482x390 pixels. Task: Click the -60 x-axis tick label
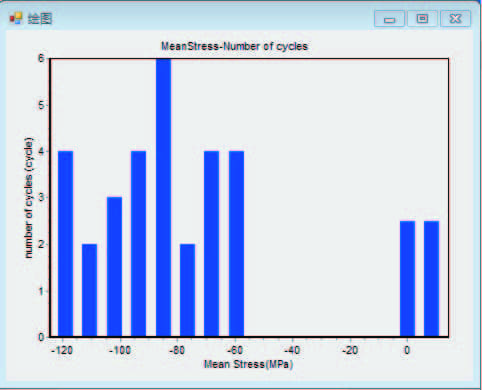pyautogui.click(x=235, y=350)
